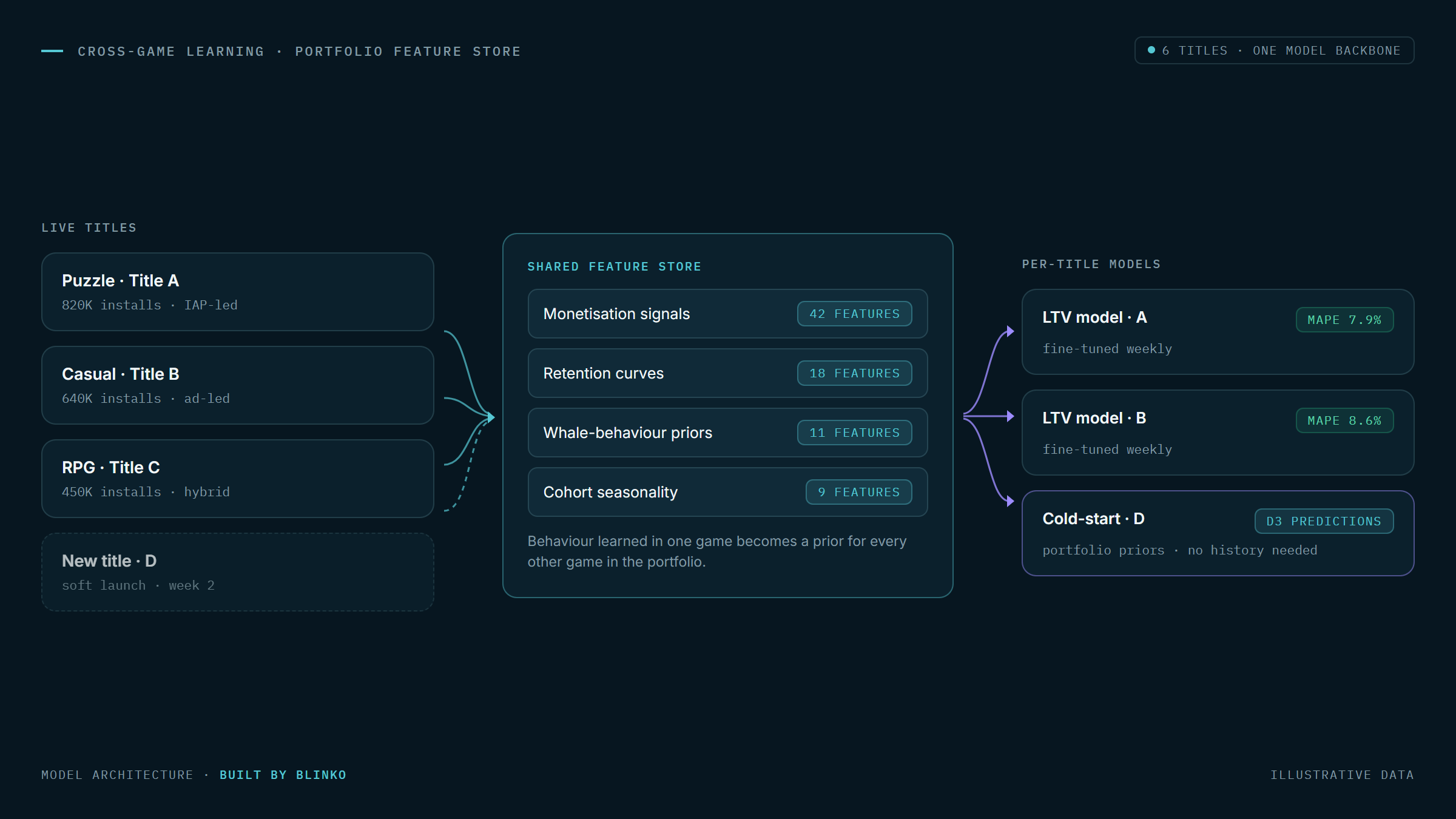Image resolution: width=1456 pixels, height=819 pixels.
Task: Click the MODEL ARCHITECTURE footer label
Action: pos(117,775)
